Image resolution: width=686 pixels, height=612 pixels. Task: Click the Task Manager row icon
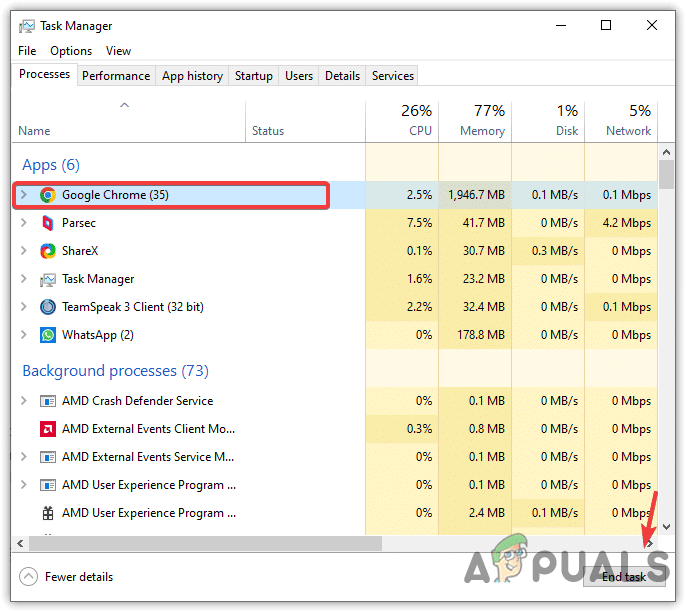[x=48, y=280]
